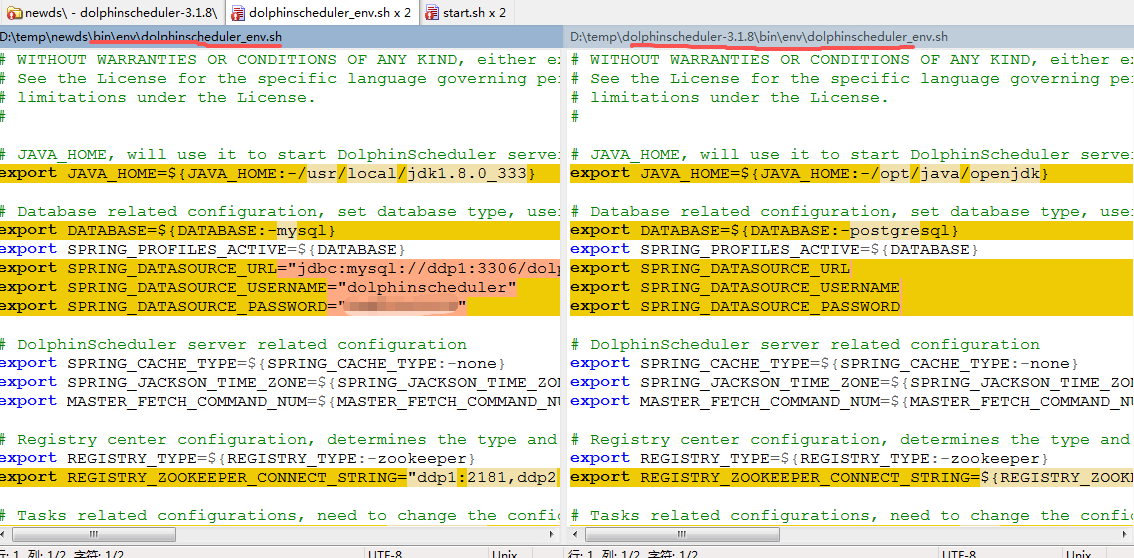Click right pane scrollbar's left arrow
Screen dimensions: 1134x558
tap(576, 535)
